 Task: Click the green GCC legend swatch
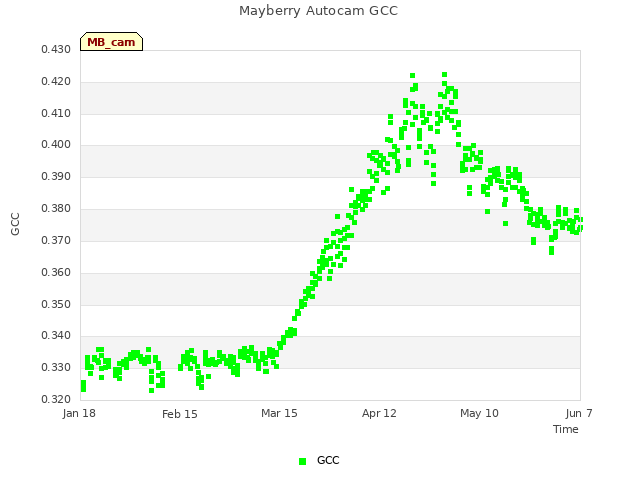(302, 461)
